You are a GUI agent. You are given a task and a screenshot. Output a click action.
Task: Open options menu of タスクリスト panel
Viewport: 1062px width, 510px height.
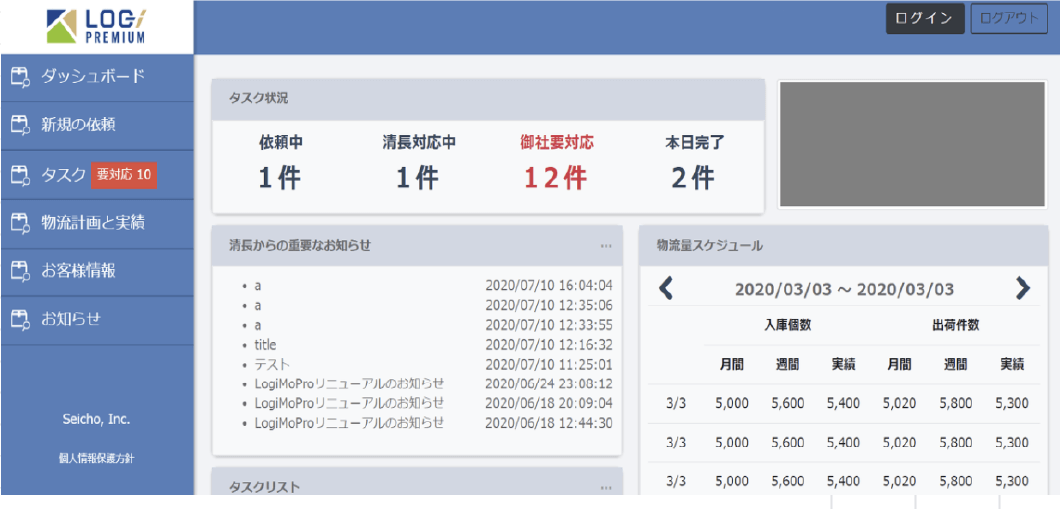606,487
